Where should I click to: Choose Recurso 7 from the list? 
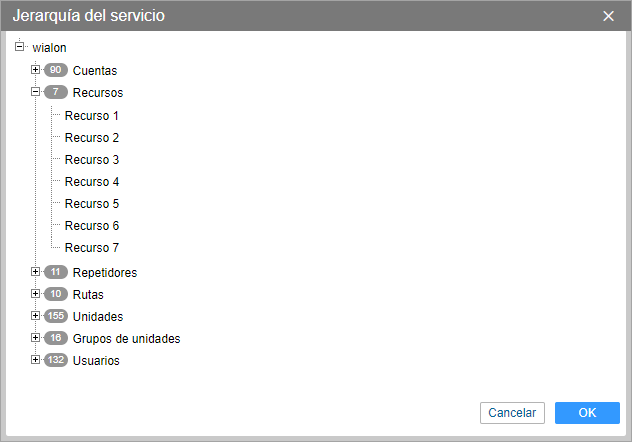[92, 248]
